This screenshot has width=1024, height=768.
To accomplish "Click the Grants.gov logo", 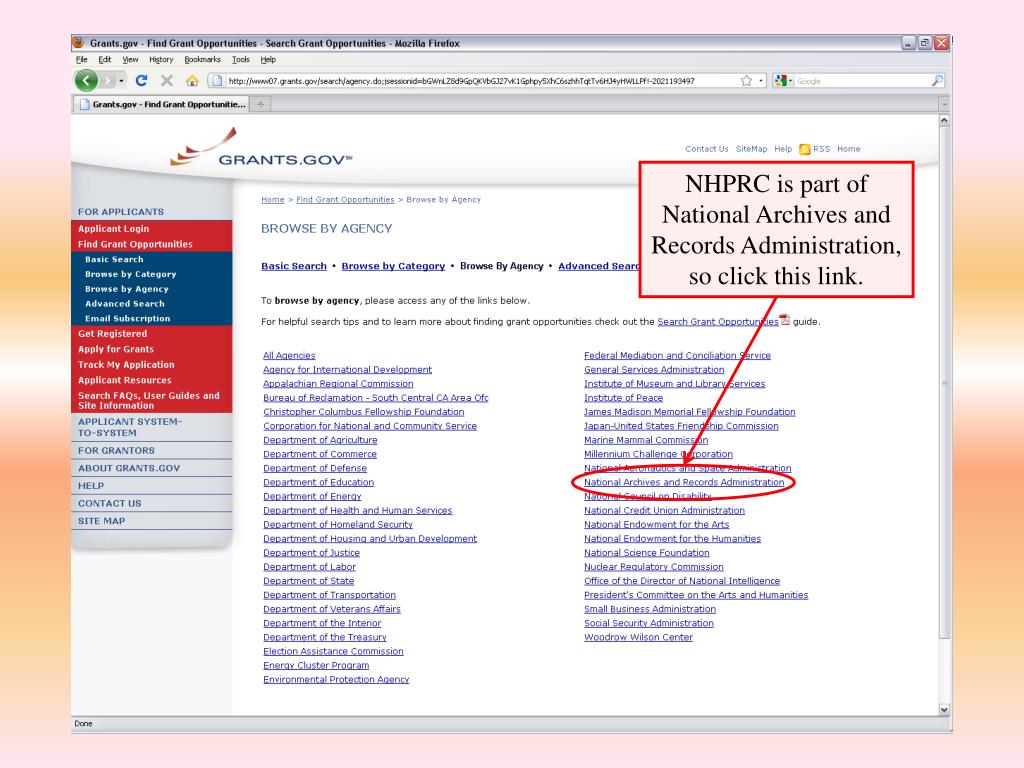I will click(261, 148).
